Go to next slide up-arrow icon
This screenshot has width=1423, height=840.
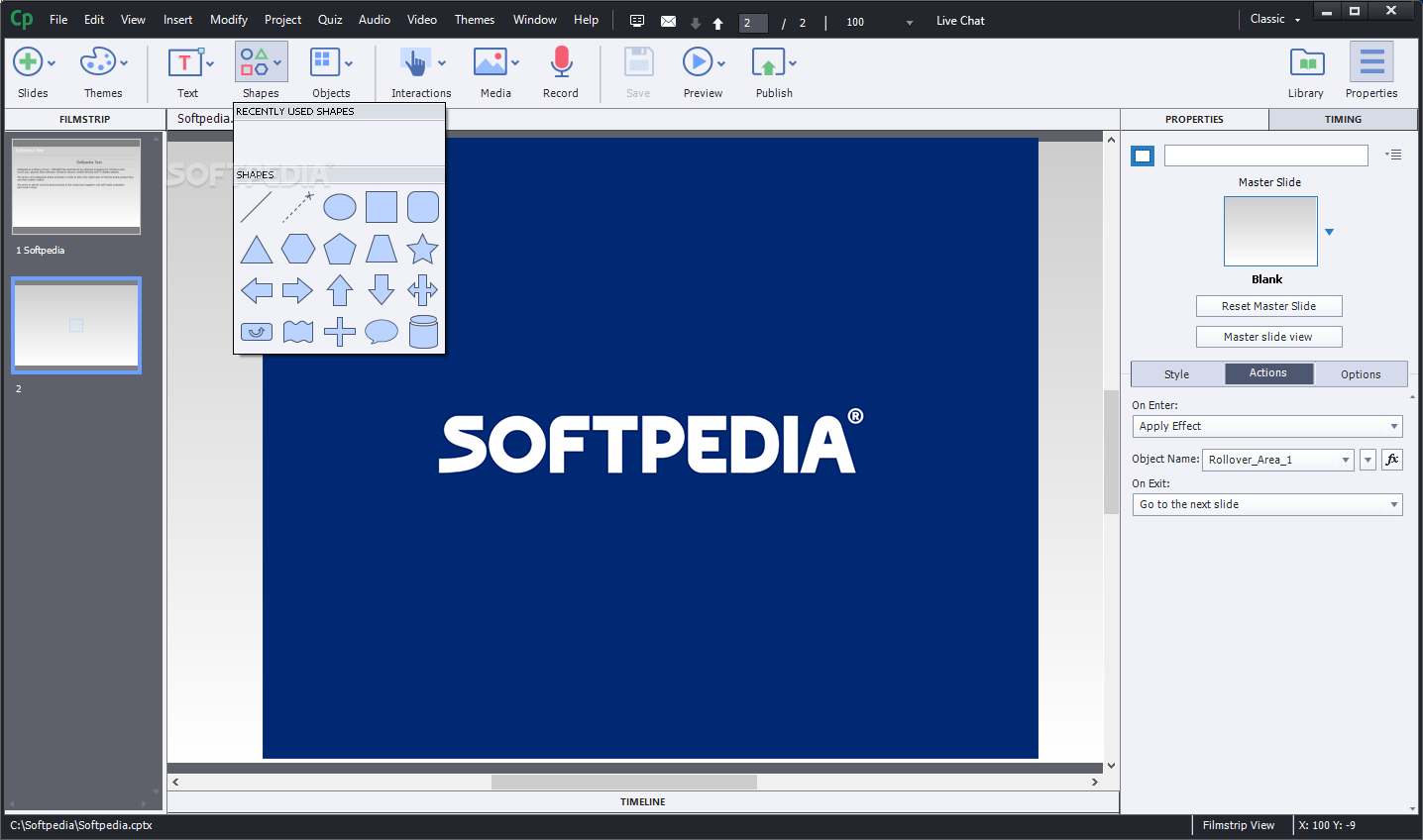tap(718, 23)
